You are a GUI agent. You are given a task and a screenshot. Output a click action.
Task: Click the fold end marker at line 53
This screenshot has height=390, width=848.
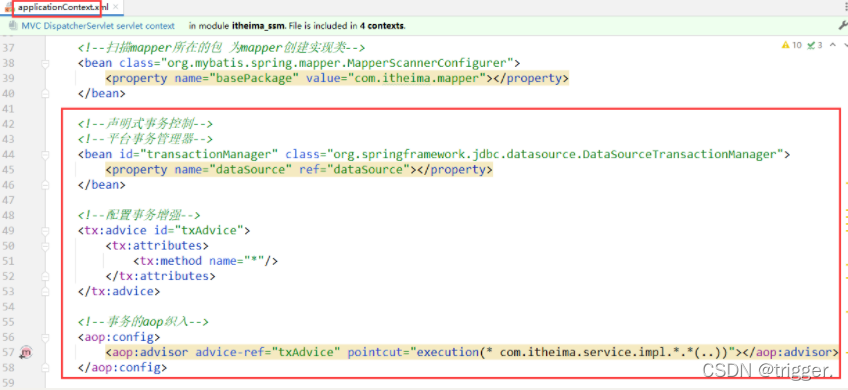45,292
